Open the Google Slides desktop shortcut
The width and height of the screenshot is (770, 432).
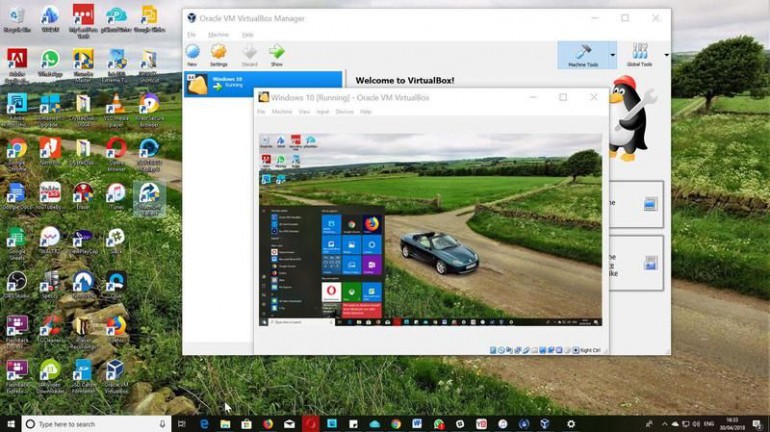tap(149, 20)
